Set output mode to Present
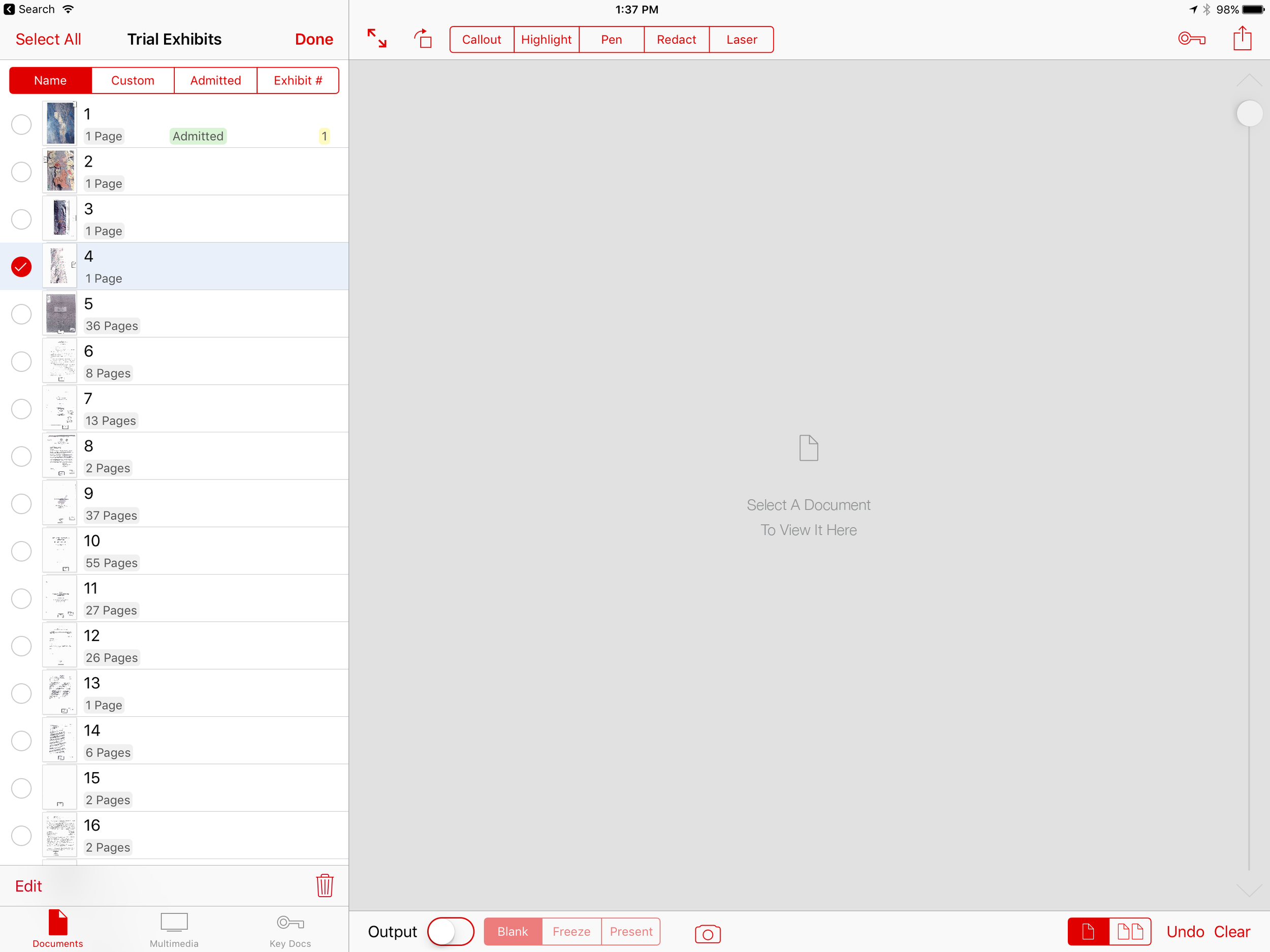Screen dimensions: 1270x952 coord(631,931)
